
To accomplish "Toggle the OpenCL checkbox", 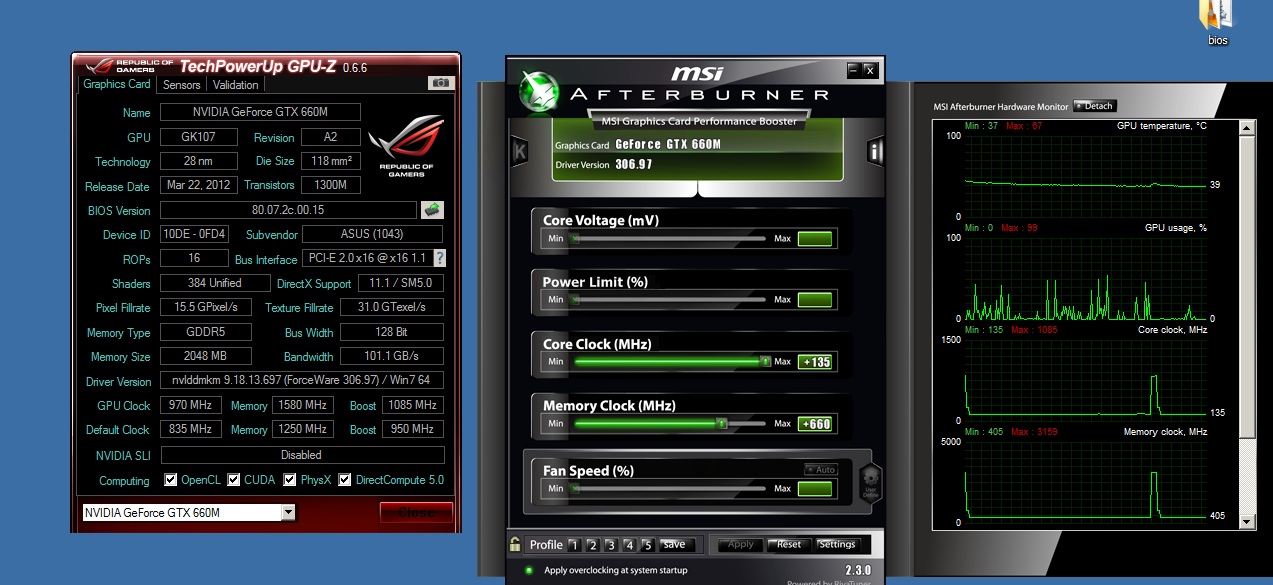I will click(x=171, y=480).
